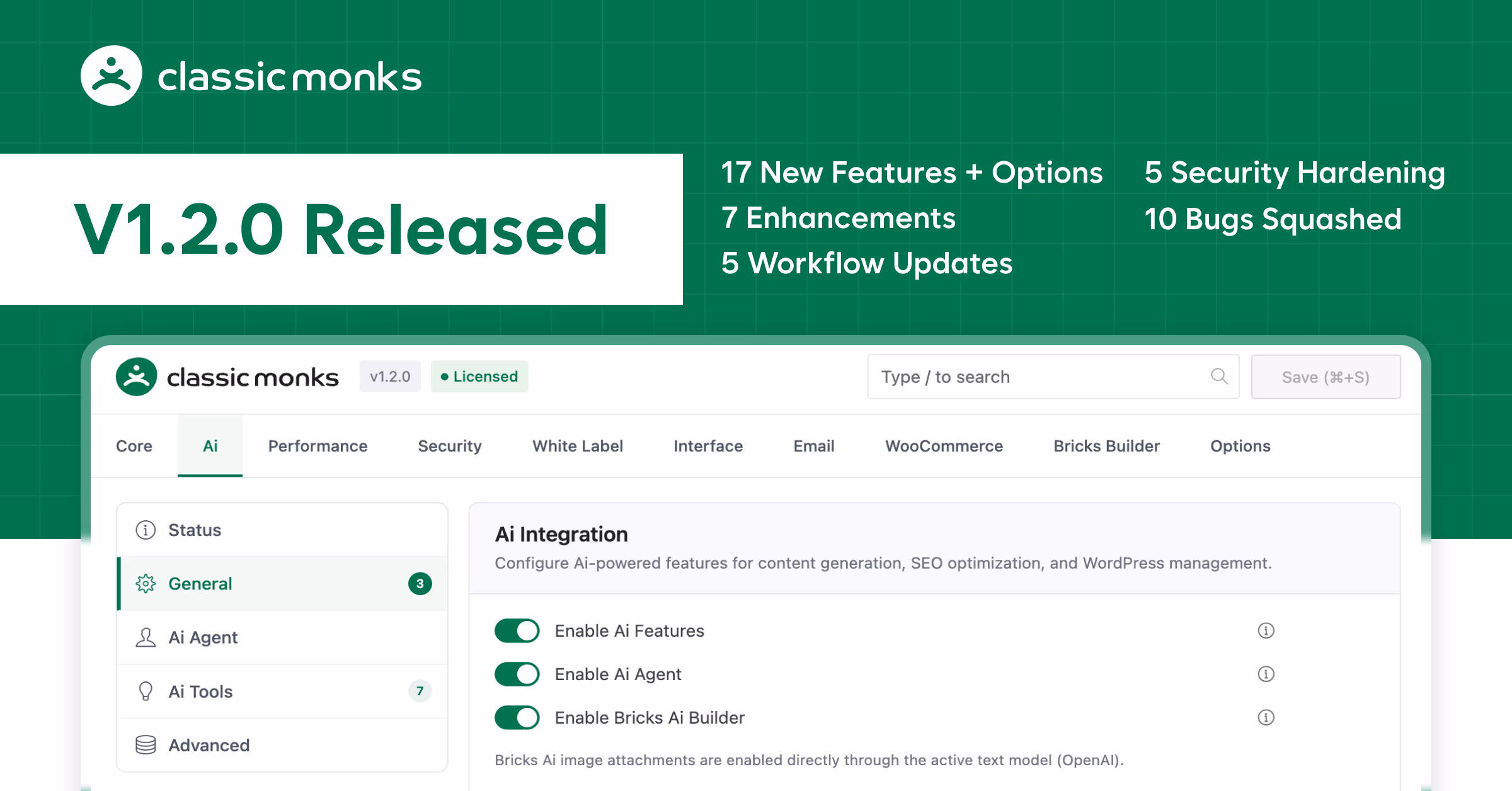The height and width of the screenshot is (791, 1512).
Task: Select the Ai tab
Action: tap(210, 446)
